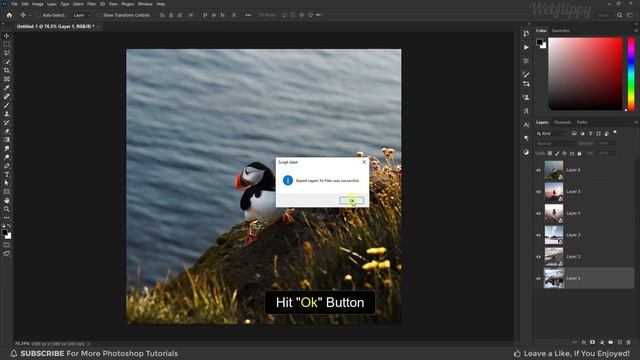Open the Auto-Select Layer dropdown

(82, 15)
